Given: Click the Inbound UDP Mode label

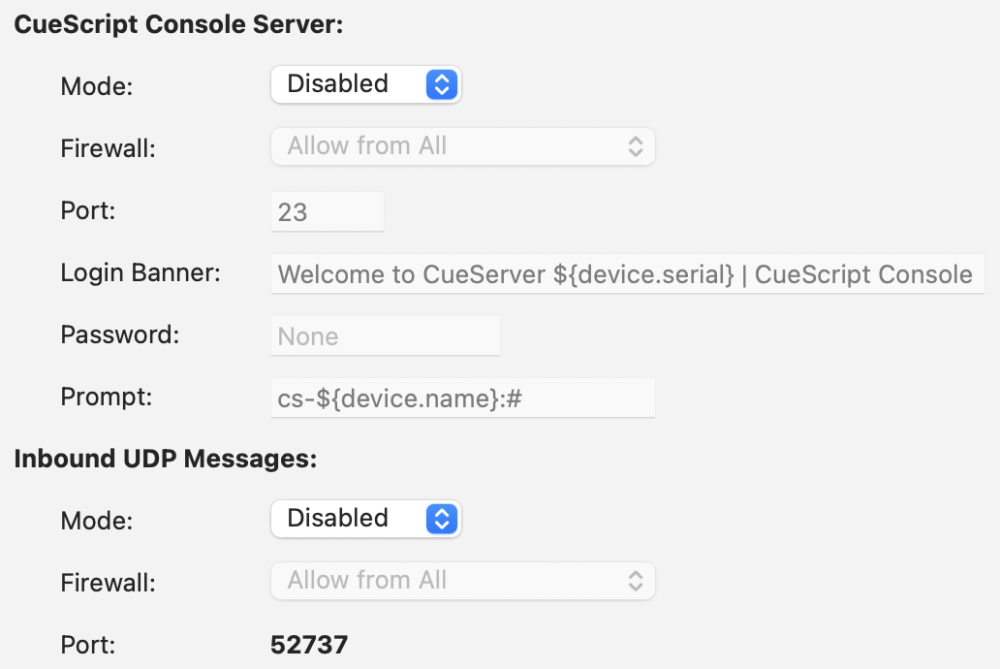Looking at the screenshot, I should pyautogui.click(x=97, y=520).
